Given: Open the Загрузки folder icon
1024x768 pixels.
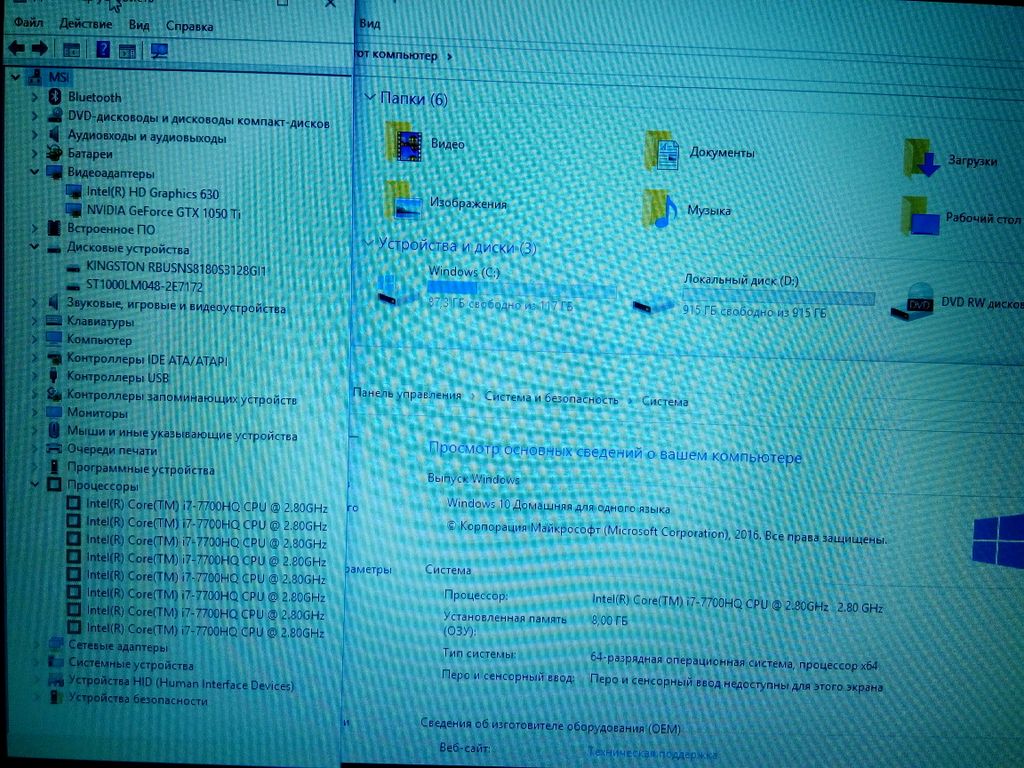Looking at the screenshot, I should (x=922, y=160).
